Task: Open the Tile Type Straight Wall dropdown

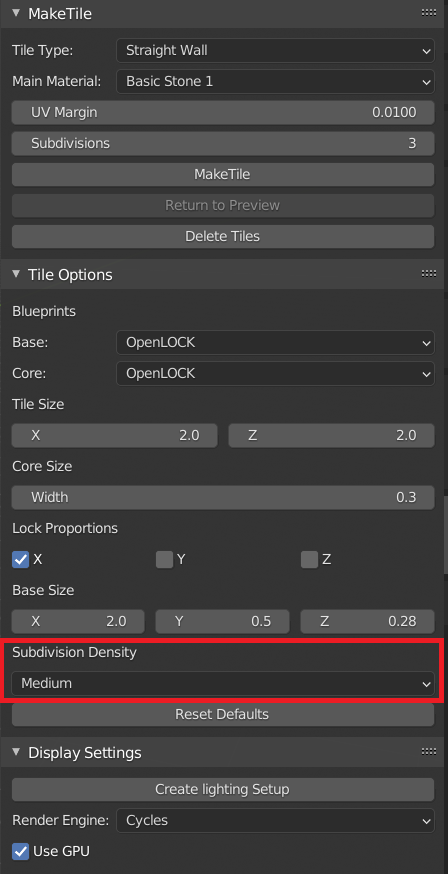Action: coord(275,51)
